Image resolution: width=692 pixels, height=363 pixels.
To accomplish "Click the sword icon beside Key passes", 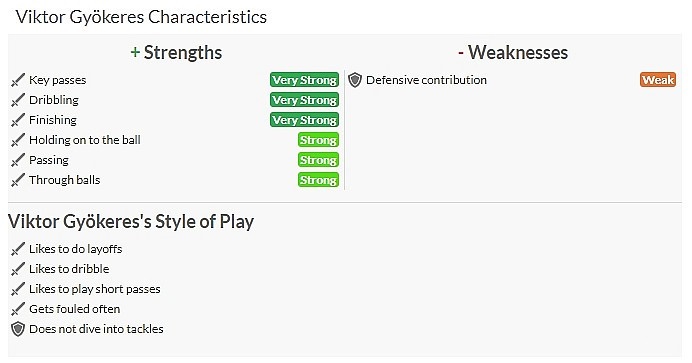I will [x=18, y=80].
